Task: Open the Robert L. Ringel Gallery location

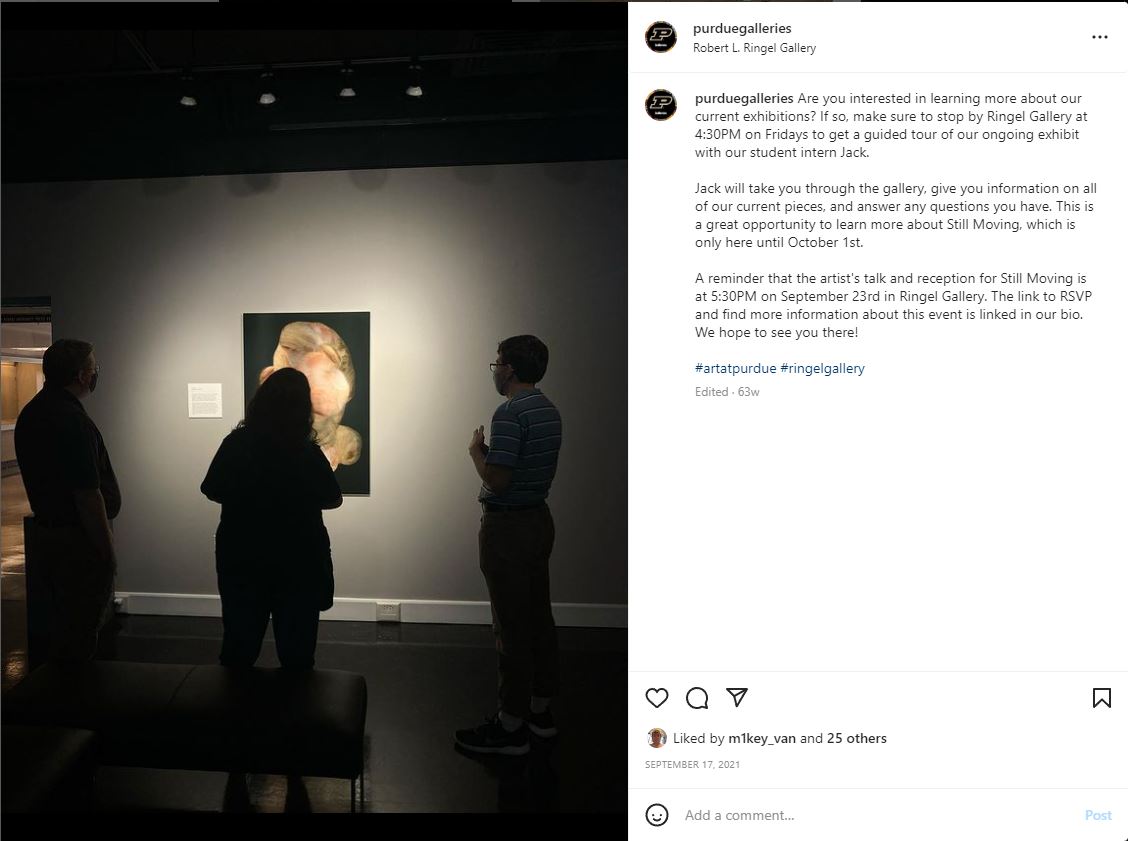Action: coord(754,47)
